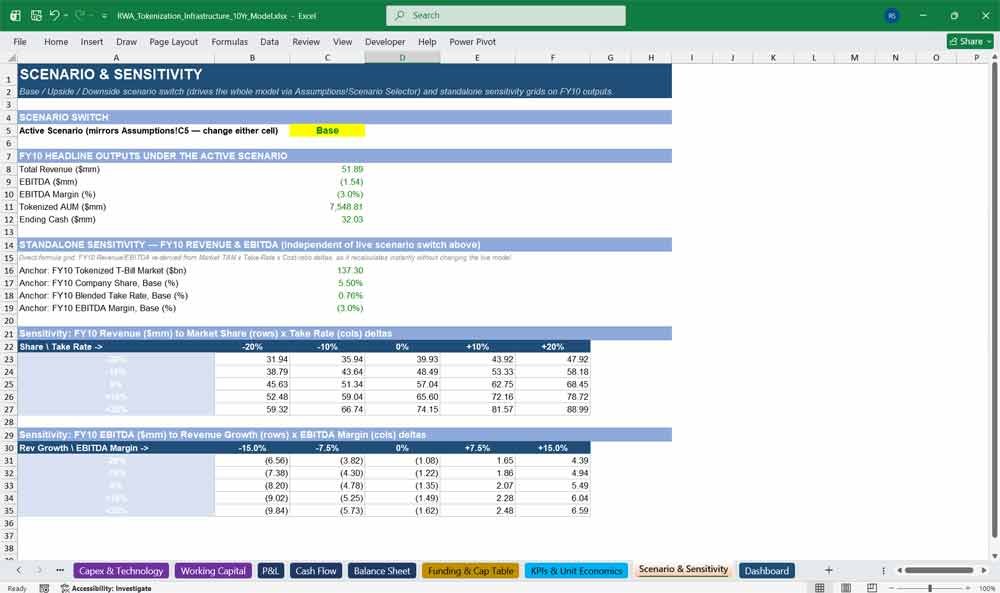Open the Draw ribbon tab
This screenshot has width=1000, height=593.
126,41
